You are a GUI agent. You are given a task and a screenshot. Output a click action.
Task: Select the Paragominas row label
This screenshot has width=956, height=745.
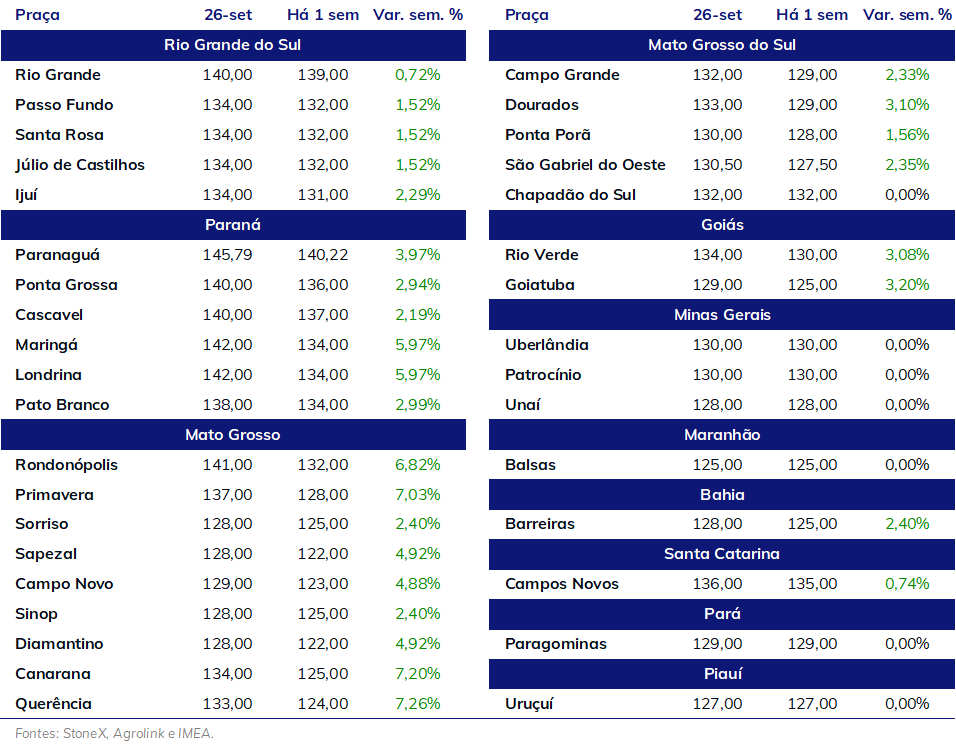coord(556,644)
